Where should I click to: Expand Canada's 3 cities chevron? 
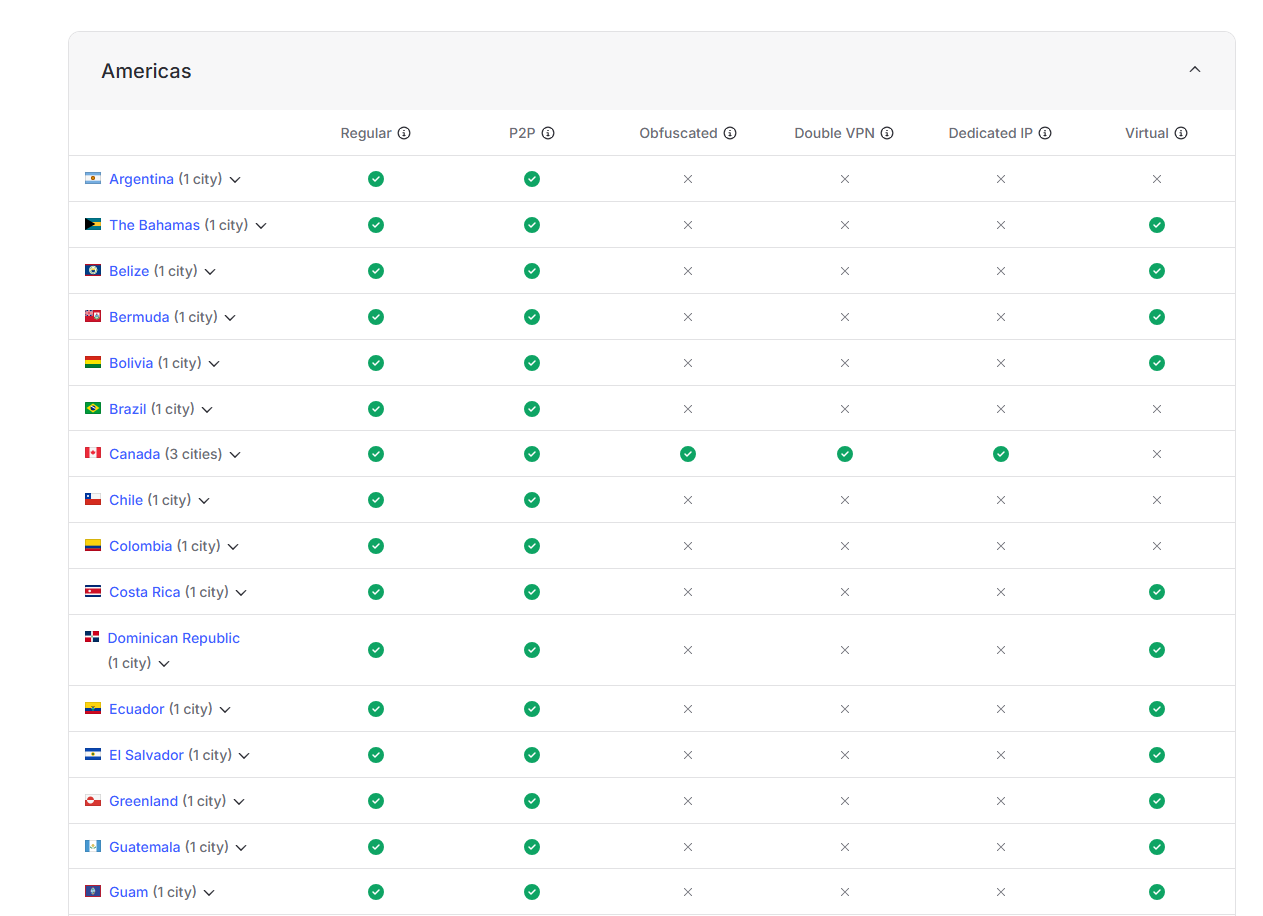click(235, 455)
